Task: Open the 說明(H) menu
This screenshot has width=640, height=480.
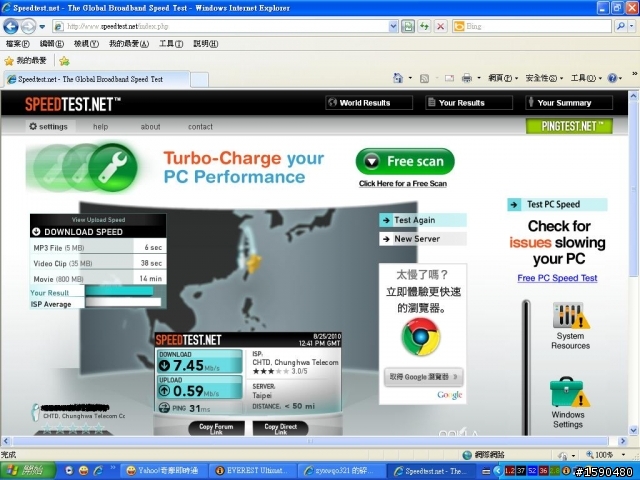Action: click(205, 44)
